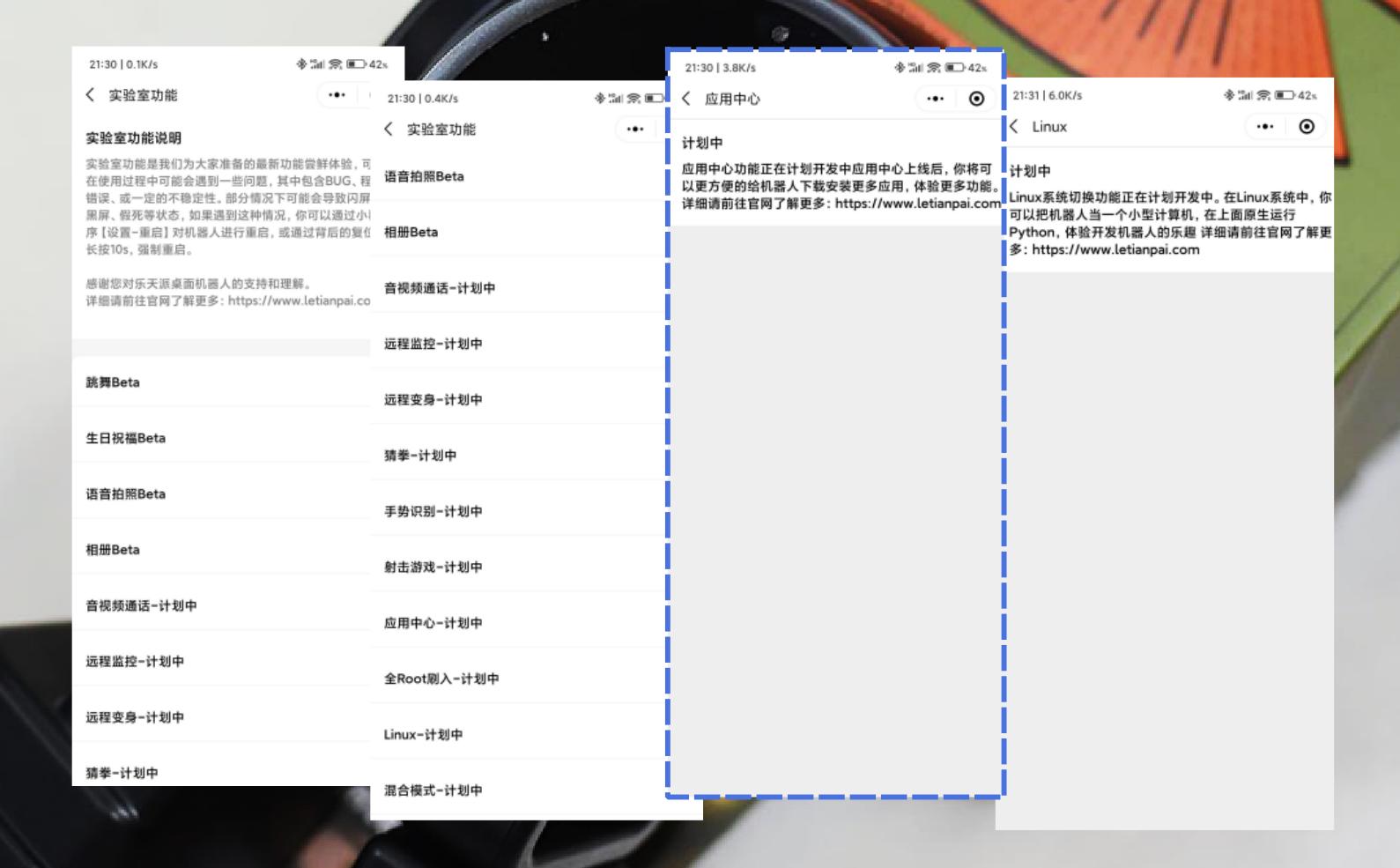Click the Bluetooth icon on the 0.4K/s screen
The width and height of the screenshot is (1400, 868).
pos(600,99)
